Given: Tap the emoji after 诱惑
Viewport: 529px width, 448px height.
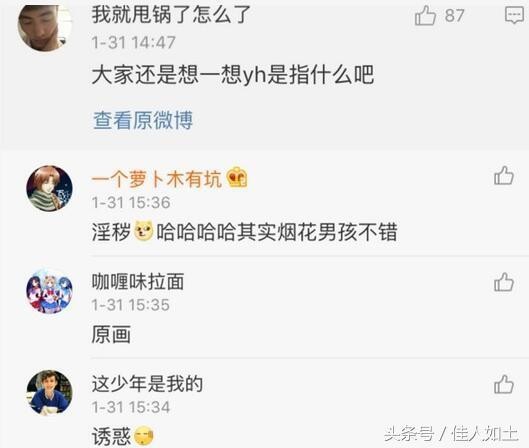Looking at the screenshot, I should point(144,436).
